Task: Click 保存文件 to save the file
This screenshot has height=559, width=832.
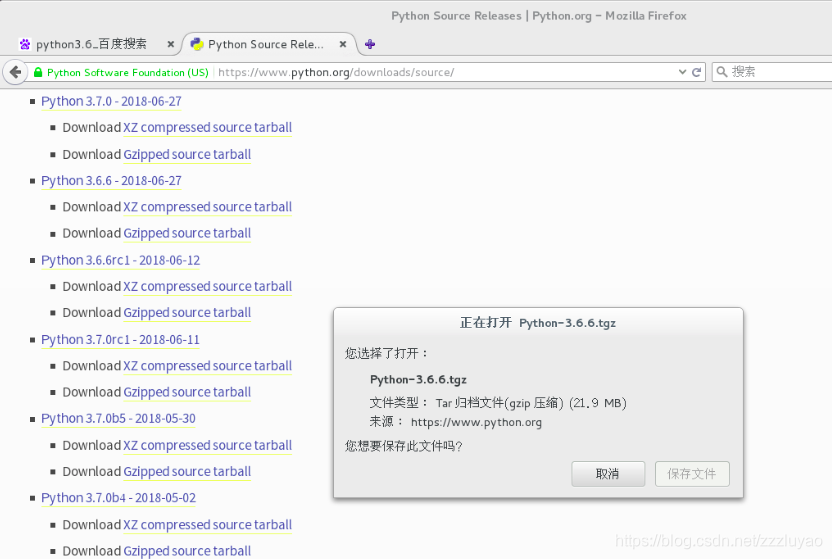Action: pos(692,474)
